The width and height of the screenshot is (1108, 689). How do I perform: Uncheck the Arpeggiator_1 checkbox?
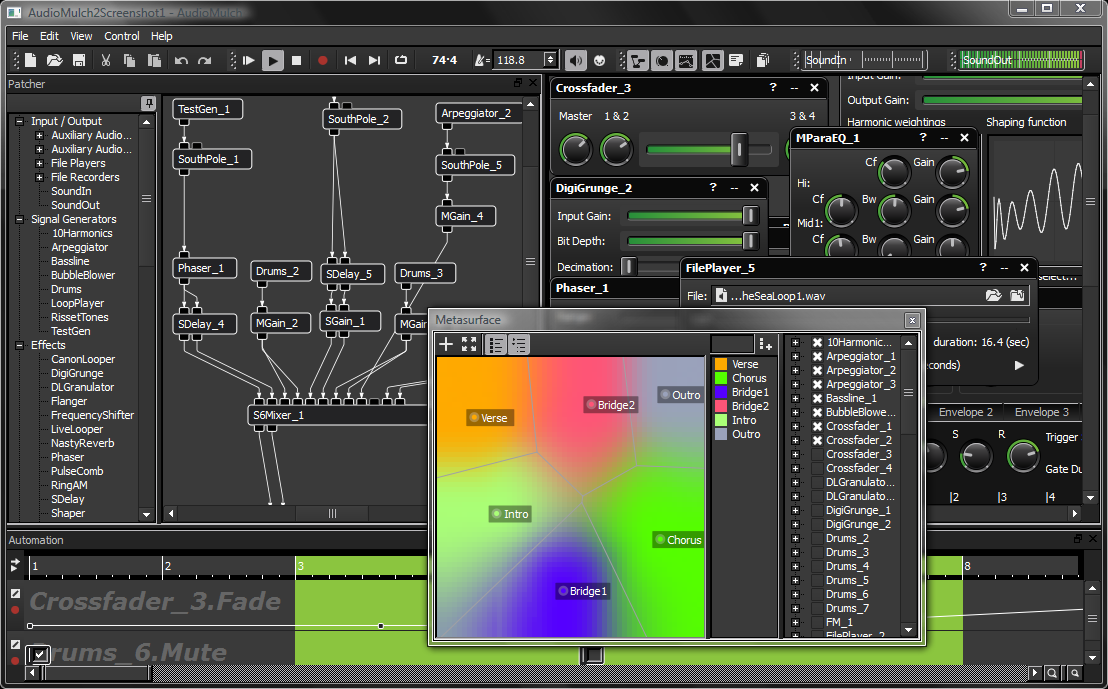[x=818, y=356]
